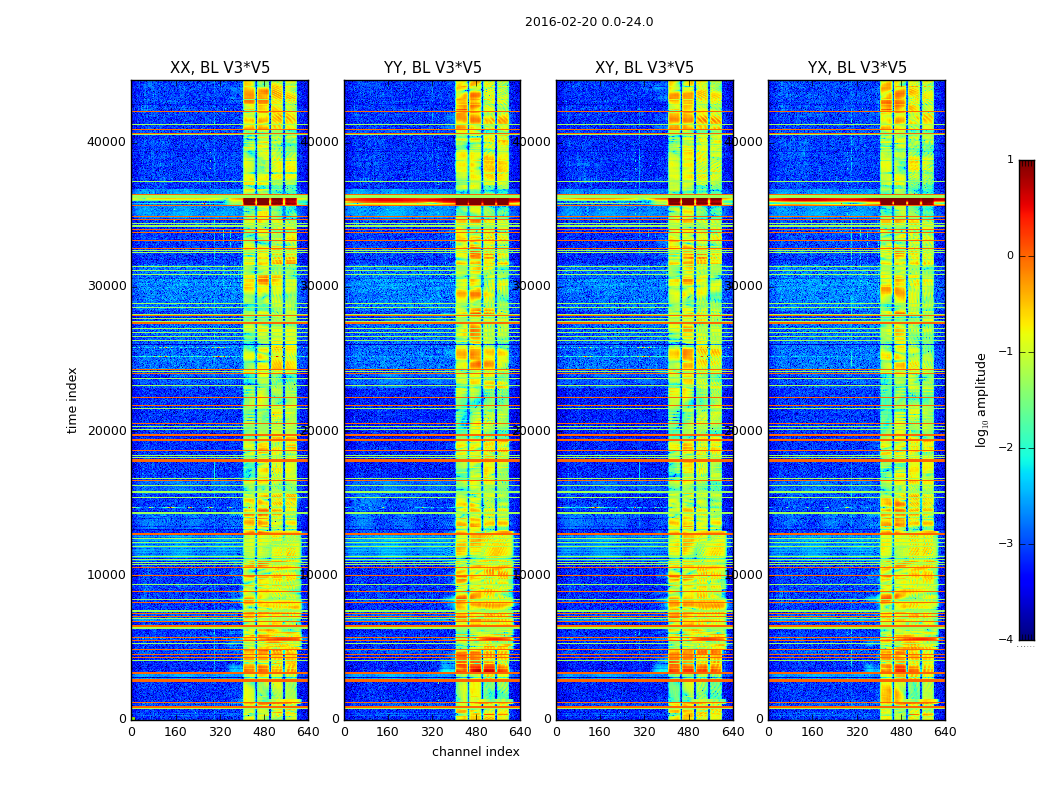Click the log10 amplitude colorbar label
The height and width of the screenshot is (800, 1050).
click(981, 400)
